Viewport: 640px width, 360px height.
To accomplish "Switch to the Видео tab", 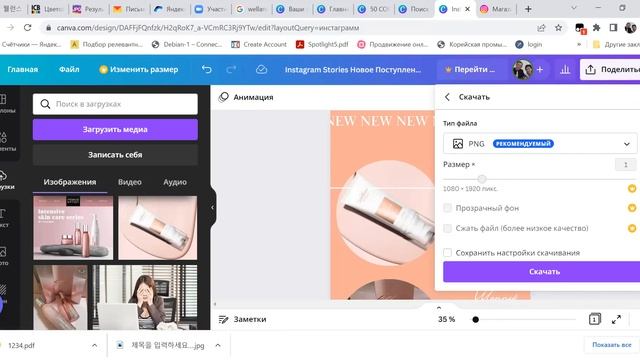I will click(x=130, y=182).
